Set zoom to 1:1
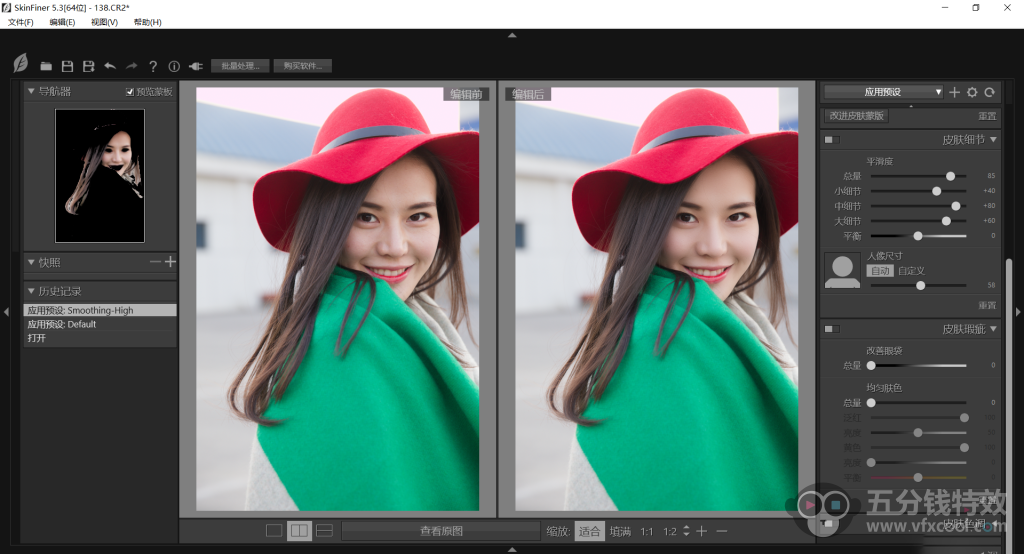This screenshot has width=1024, height=554. (x=647, y=531)
